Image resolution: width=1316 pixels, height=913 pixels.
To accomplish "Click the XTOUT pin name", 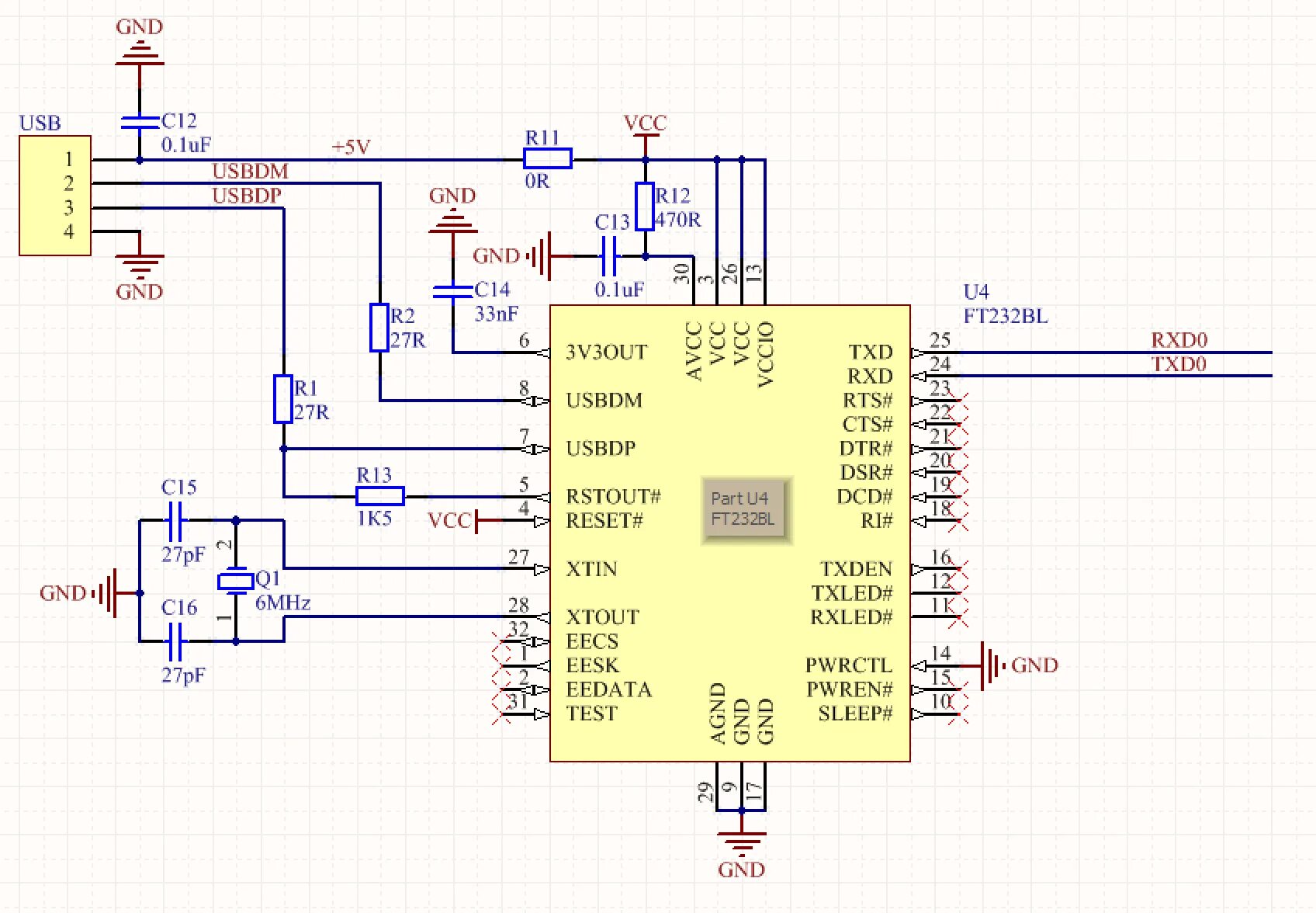I will [603, 617].
